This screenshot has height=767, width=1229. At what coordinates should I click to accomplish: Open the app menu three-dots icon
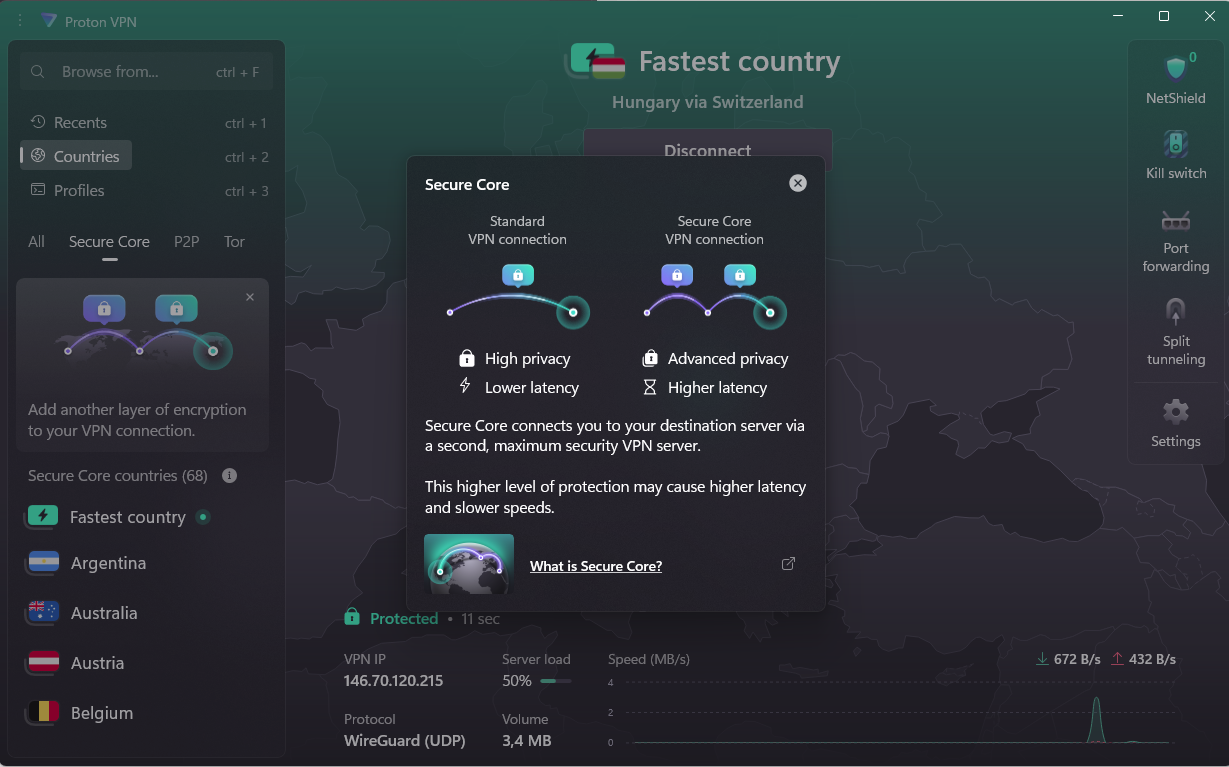click(20, 21)
